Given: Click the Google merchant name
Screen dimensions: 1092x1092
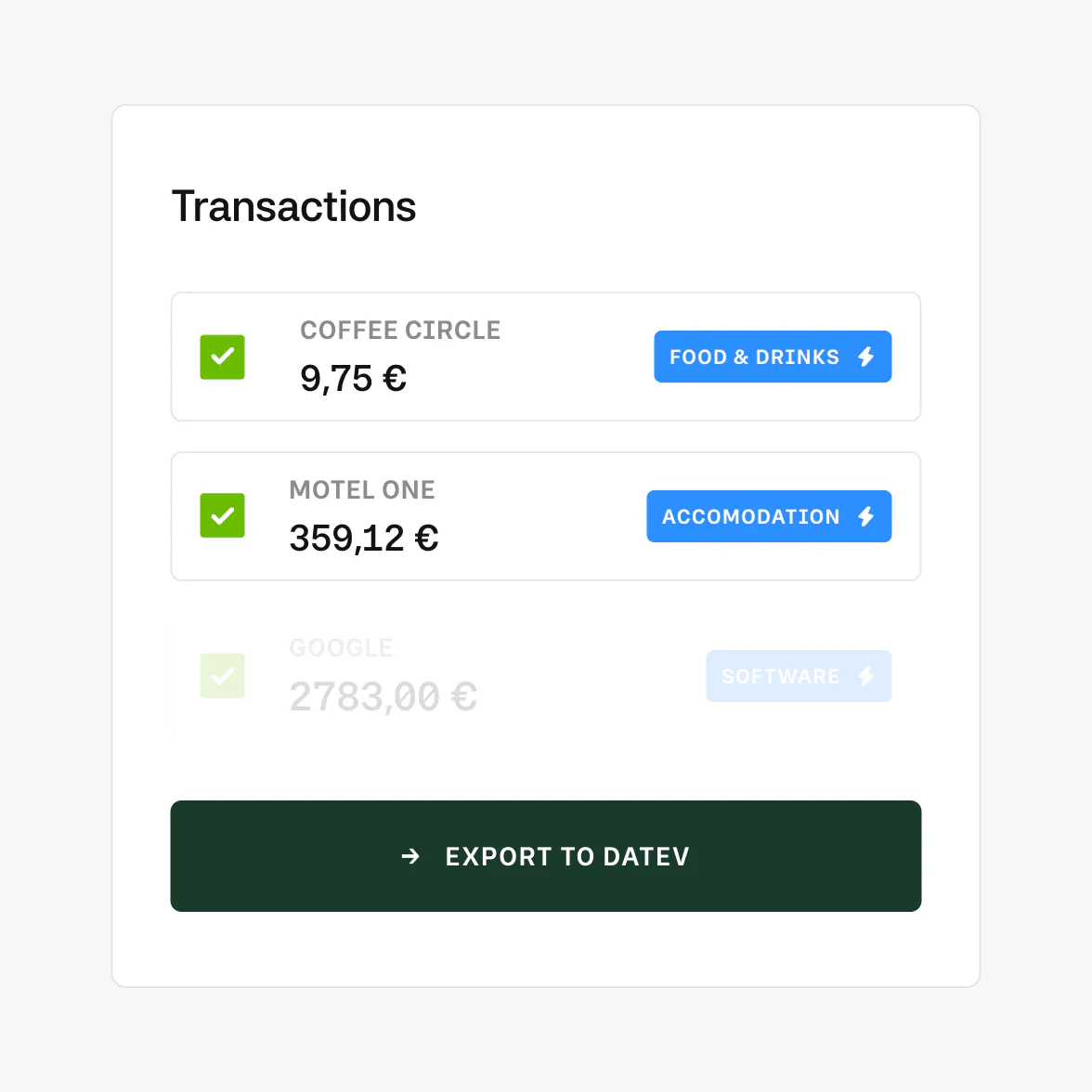Looking at the screenshot, I should (341, 648).
